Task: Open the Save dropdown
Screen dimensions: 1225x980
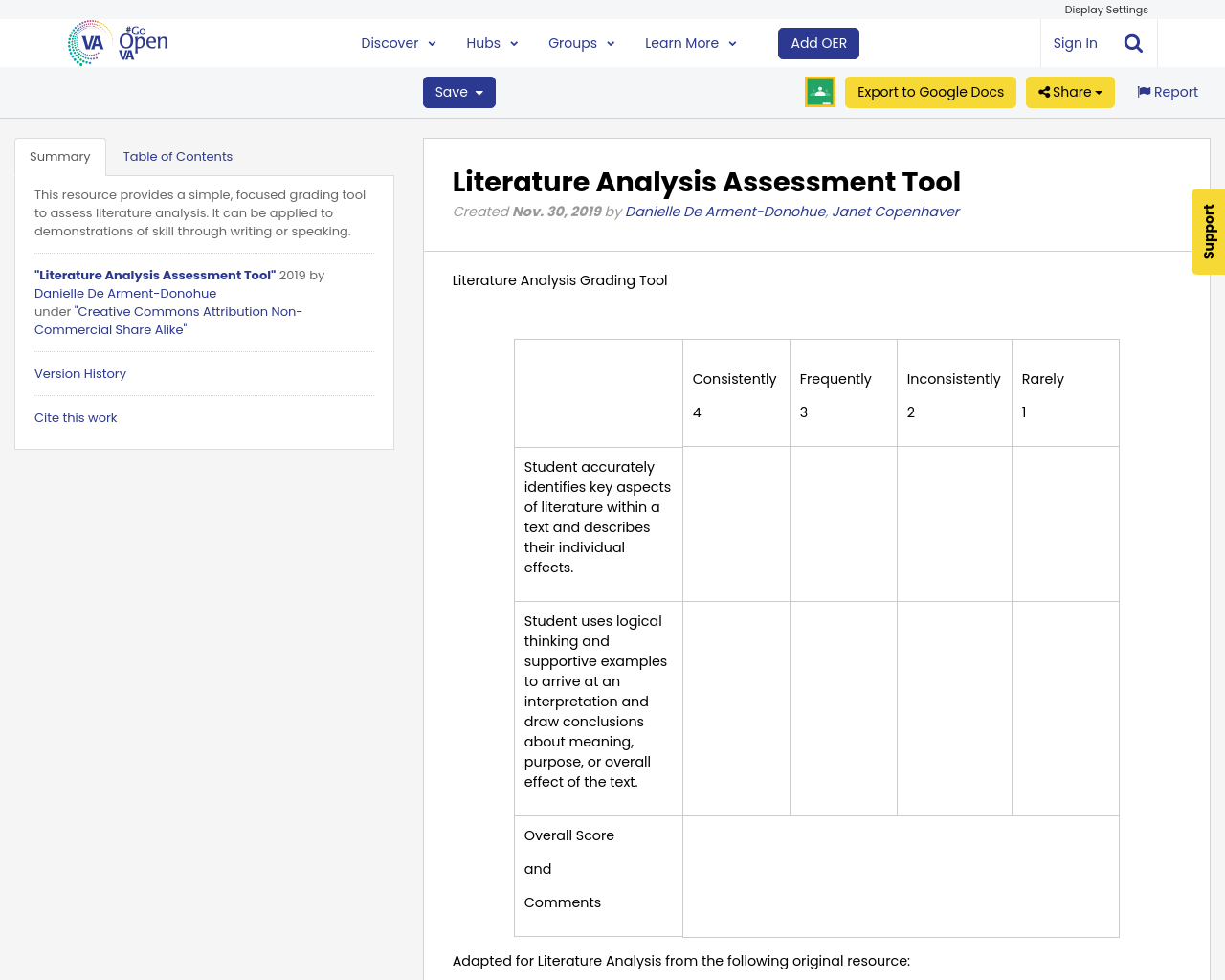Action: 458,91
